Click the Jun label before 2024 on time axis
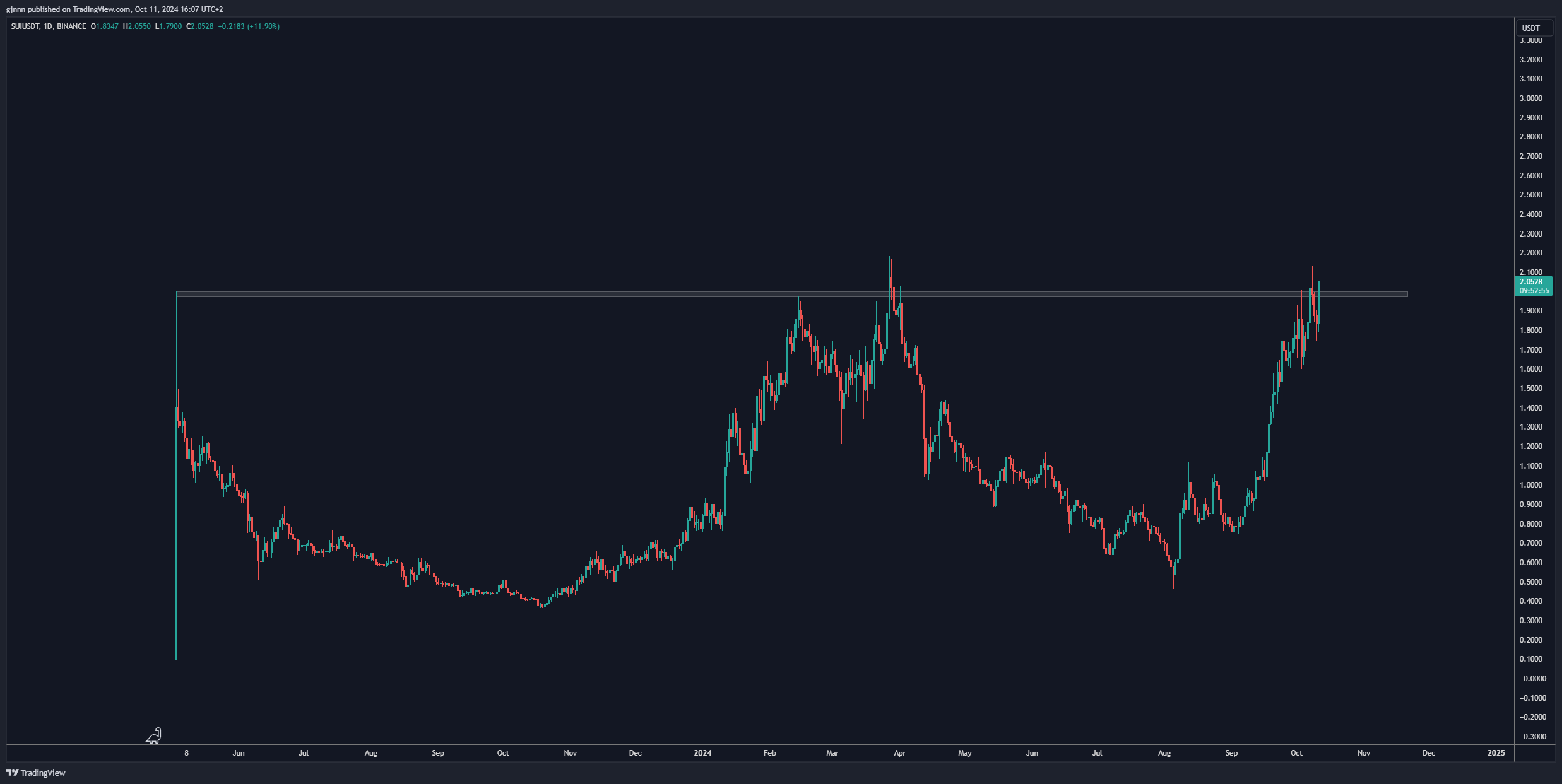Image resolution: width=1562 pixels, height=784 pixels. point(239,753)
